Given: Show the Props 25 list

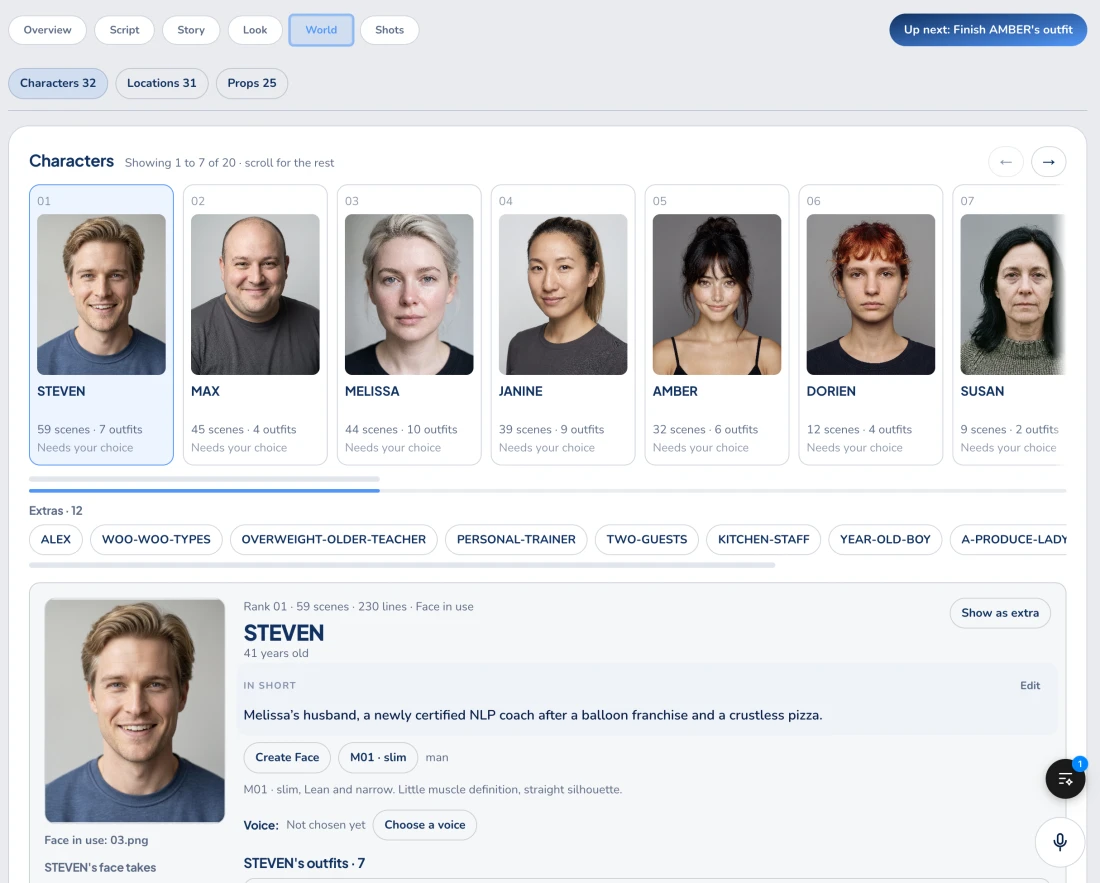Looking at the screenshot, I should pos(252,83).
